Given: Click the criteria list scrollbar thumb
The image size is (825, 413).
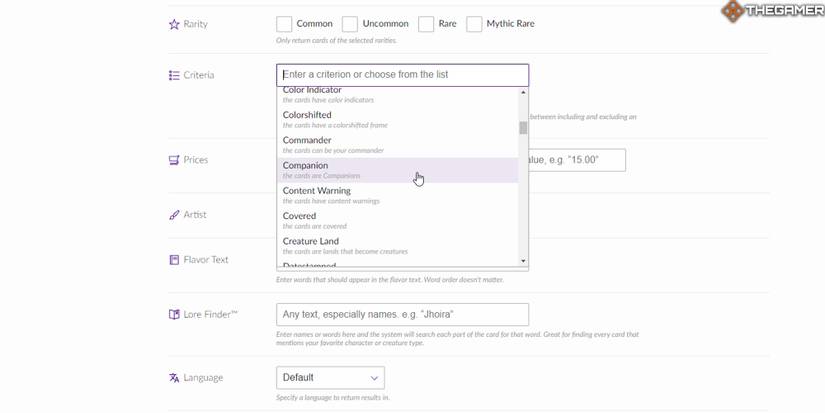Looking at the screenshot, I should (x=523, y=128).
